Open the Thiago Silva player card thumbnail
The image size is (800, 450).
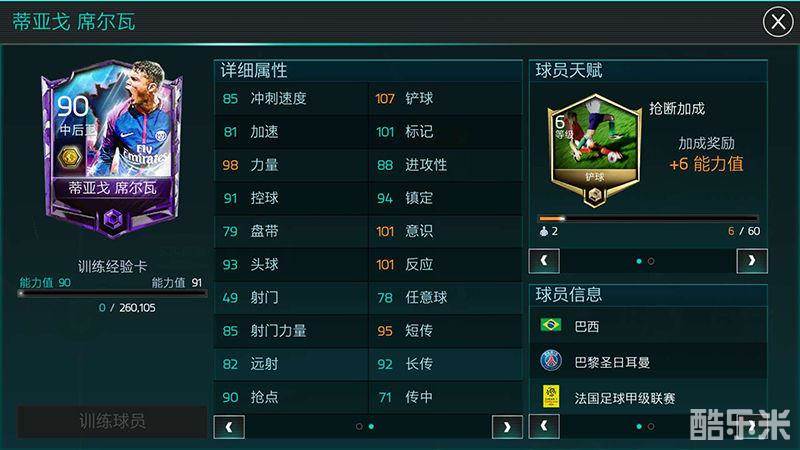pyautogui.click(x=112, y=149)
